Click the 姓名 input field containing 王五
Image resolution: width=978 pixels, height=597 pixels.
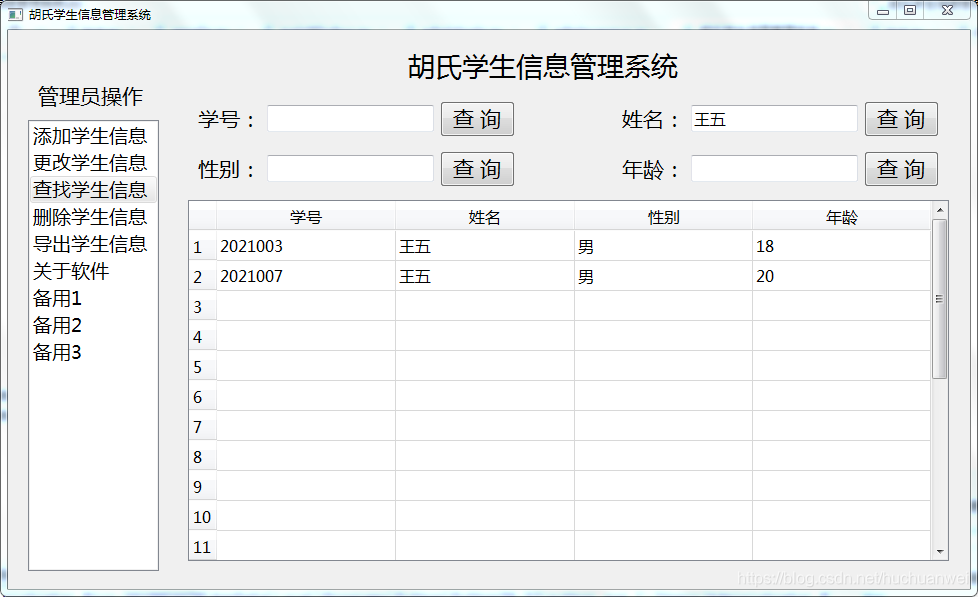[774, 119]
